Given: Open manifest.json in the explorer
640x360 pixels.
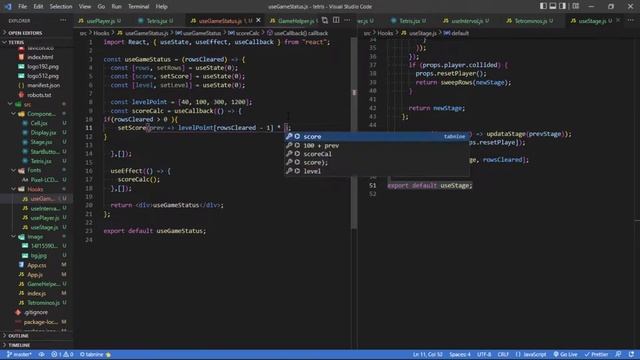Looking at the screenshot, I should [43, 85].
